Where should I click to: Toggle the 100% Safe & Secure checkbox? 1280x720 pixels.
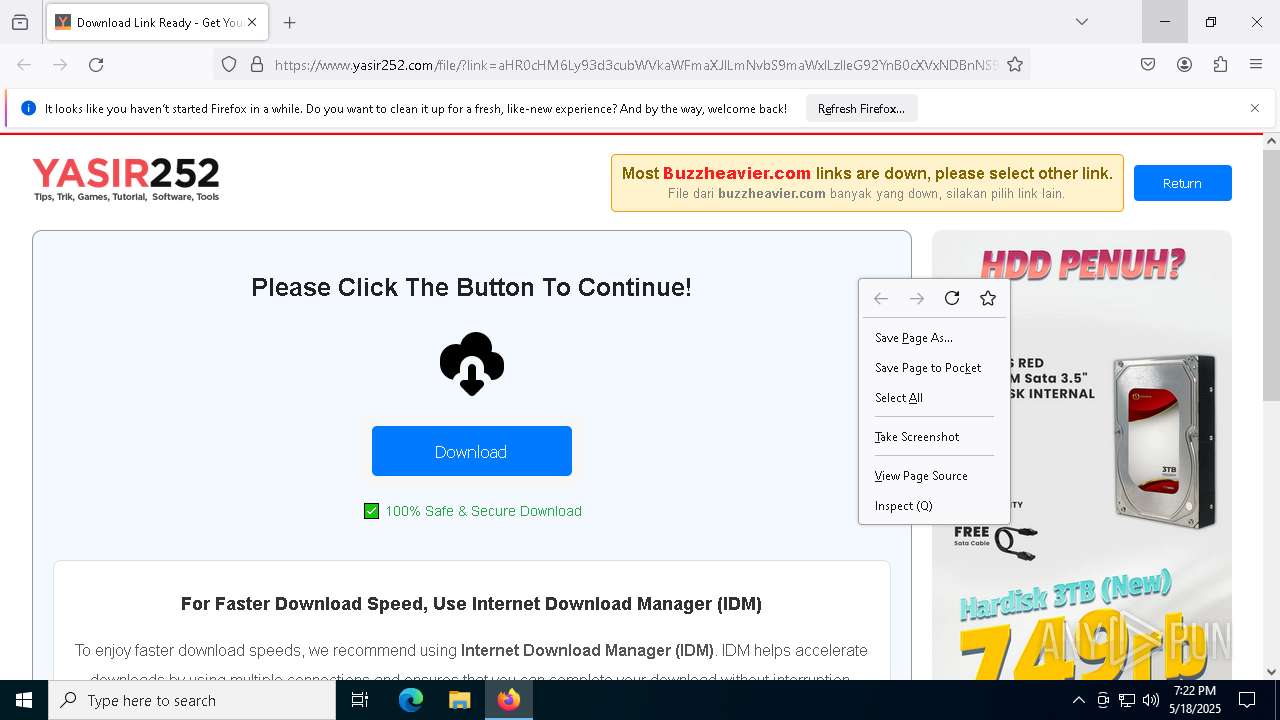372,511
